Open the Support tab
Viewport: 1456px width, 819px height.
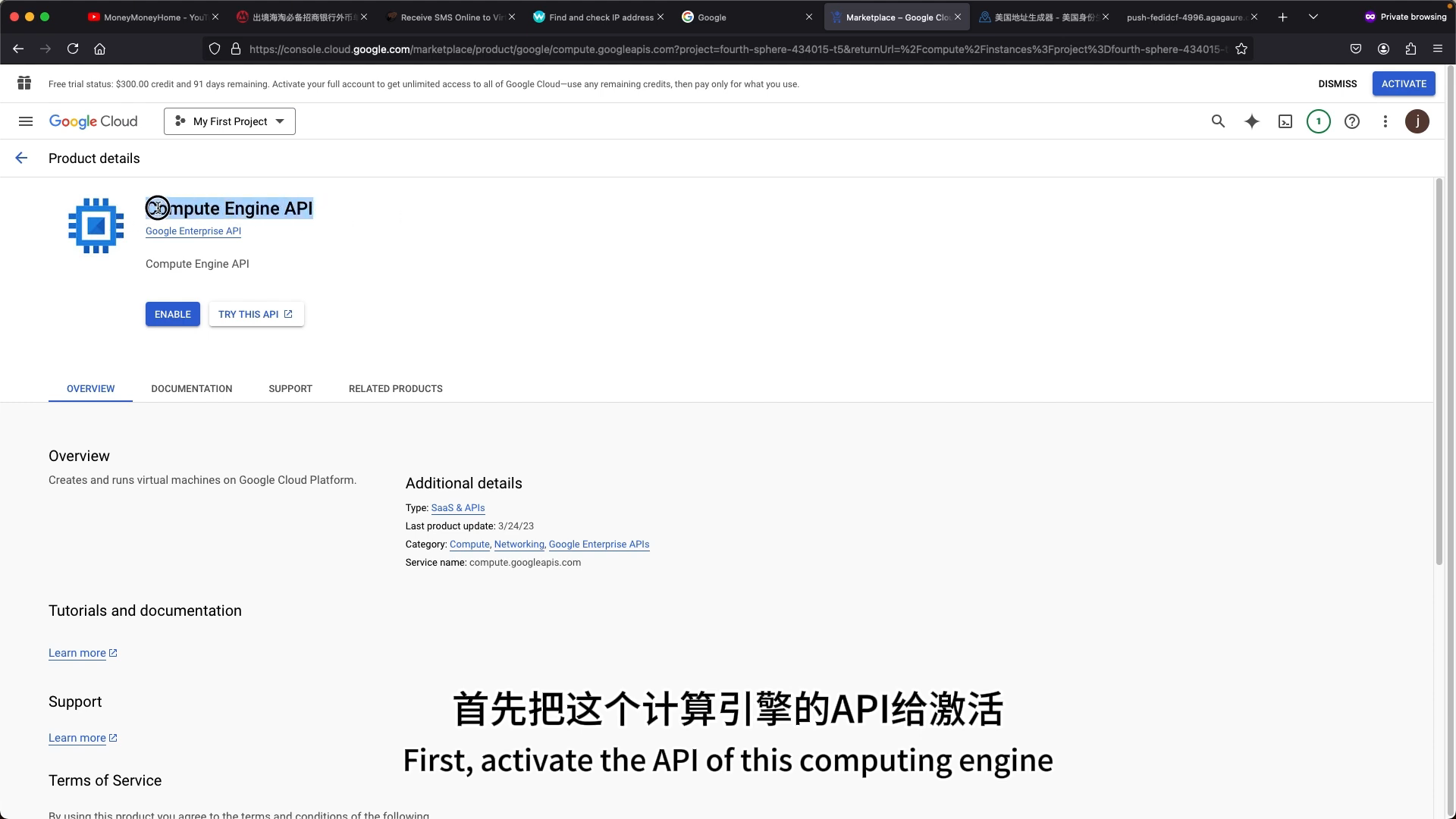click(x=290, y=388)
